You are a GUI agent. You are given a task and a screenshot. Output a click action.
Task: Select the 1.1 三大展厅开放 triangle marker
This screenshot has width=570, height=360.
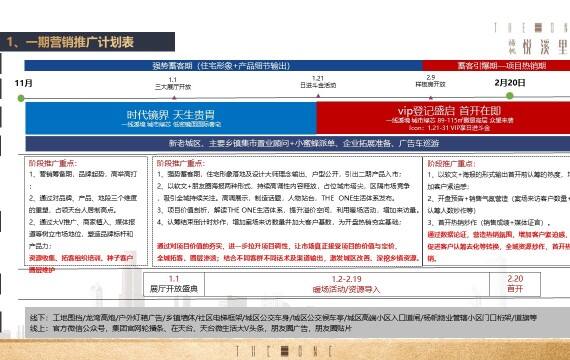point(174,97)
